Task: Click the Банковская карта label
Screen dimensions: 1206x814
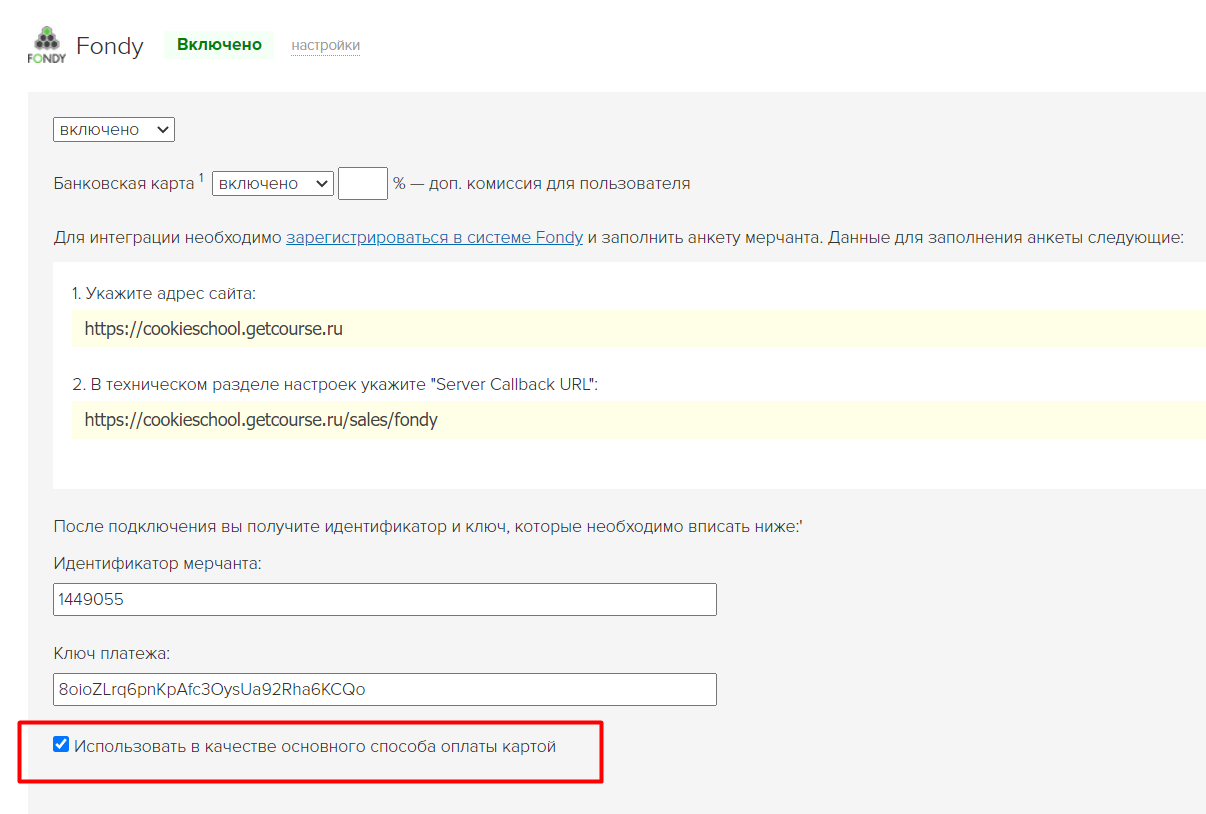Action: click(124, 184)
